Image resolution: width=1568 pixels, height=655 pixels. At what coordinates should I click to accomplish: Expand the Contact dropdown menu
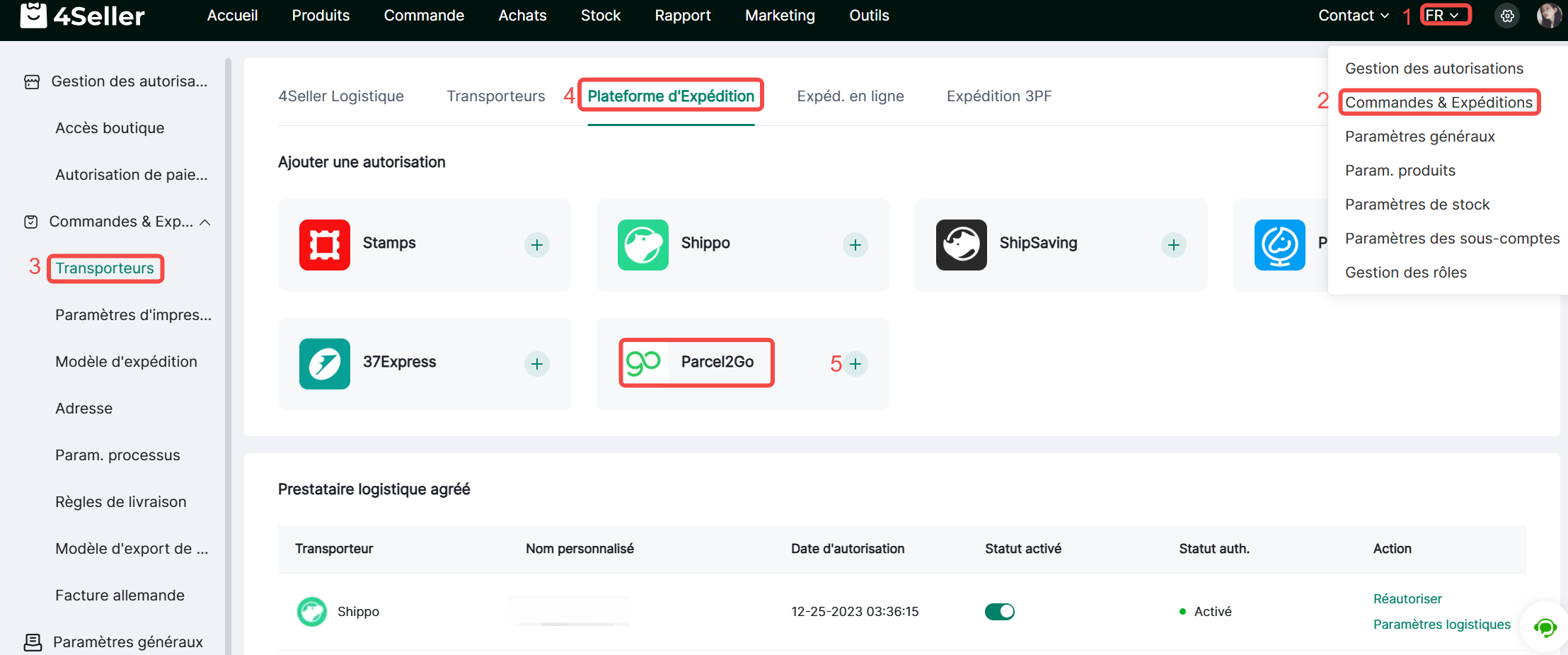pos(1353,16)
